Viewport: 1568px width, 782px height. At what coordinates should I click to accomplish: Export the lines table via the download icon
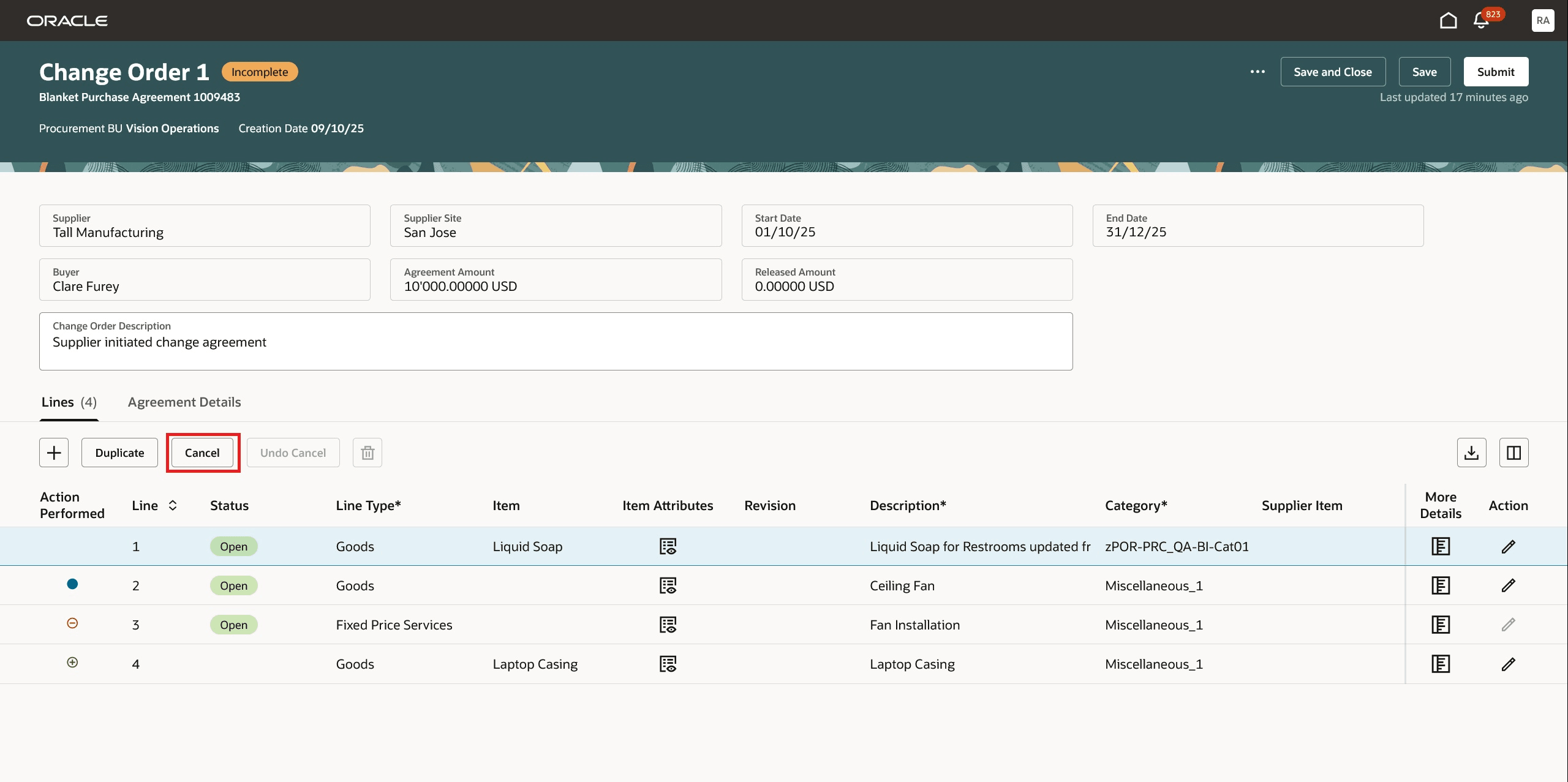(x=1472, y=452)
